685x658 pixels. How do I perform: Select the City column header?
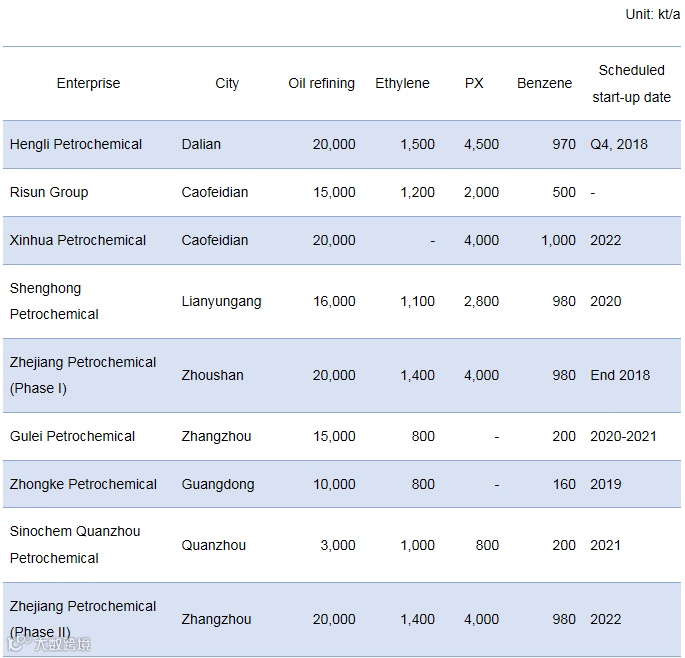pyautogui.click(x=227, y=83)
